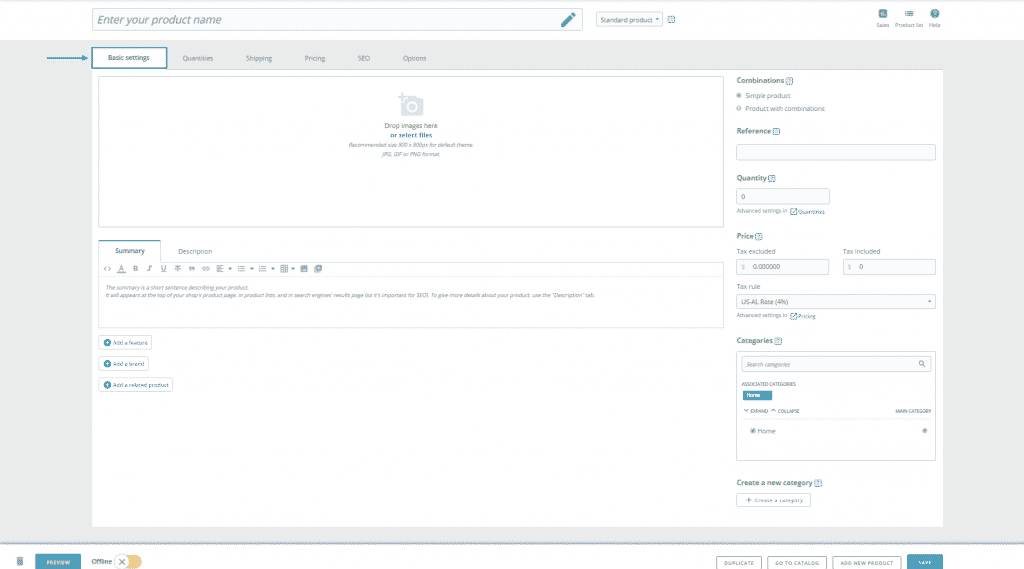Click the Categories help icon
This screenshot has height=569, width=1024.
tap(778, 341)
